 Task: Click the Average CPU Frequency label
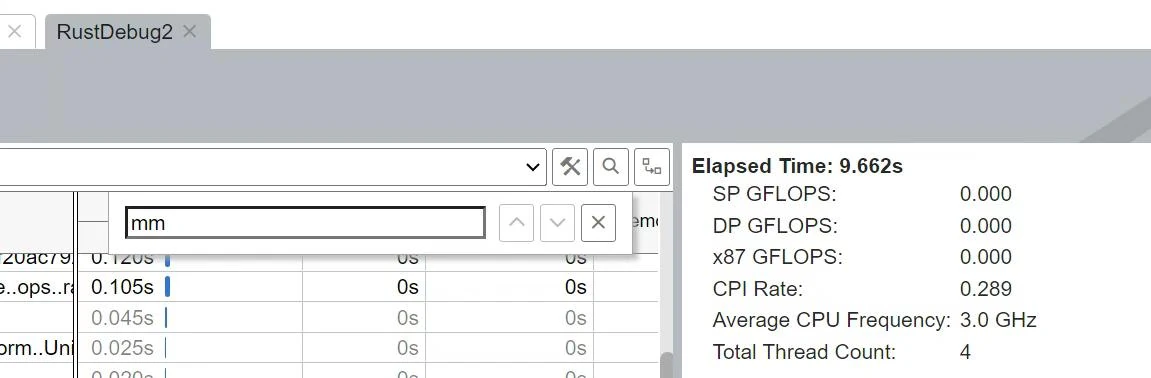click(832, 321)
